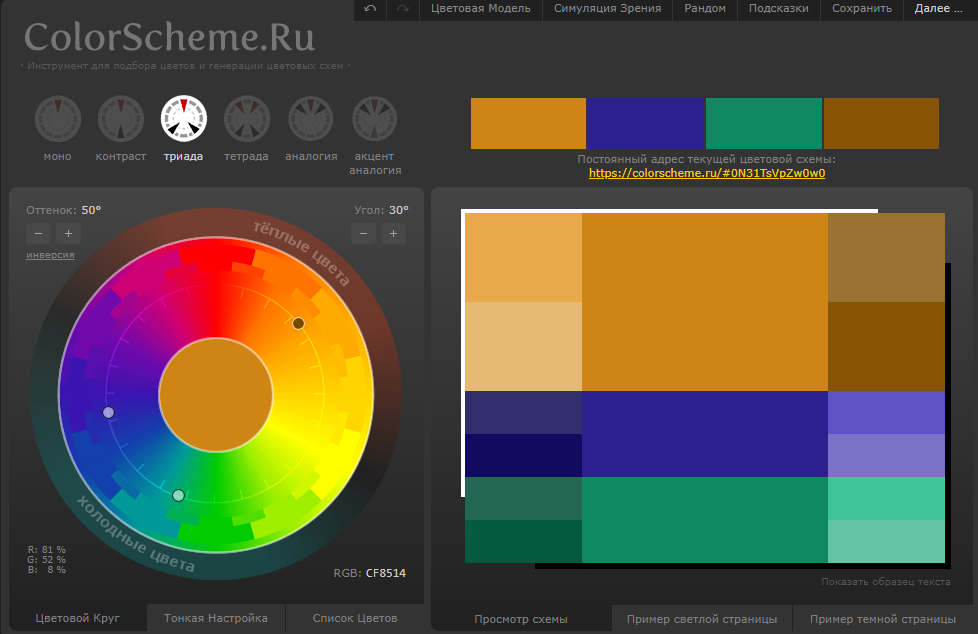Decrease hue with the minus button
The width and height of the screenshot is (978, 634).
coord(39,233)
